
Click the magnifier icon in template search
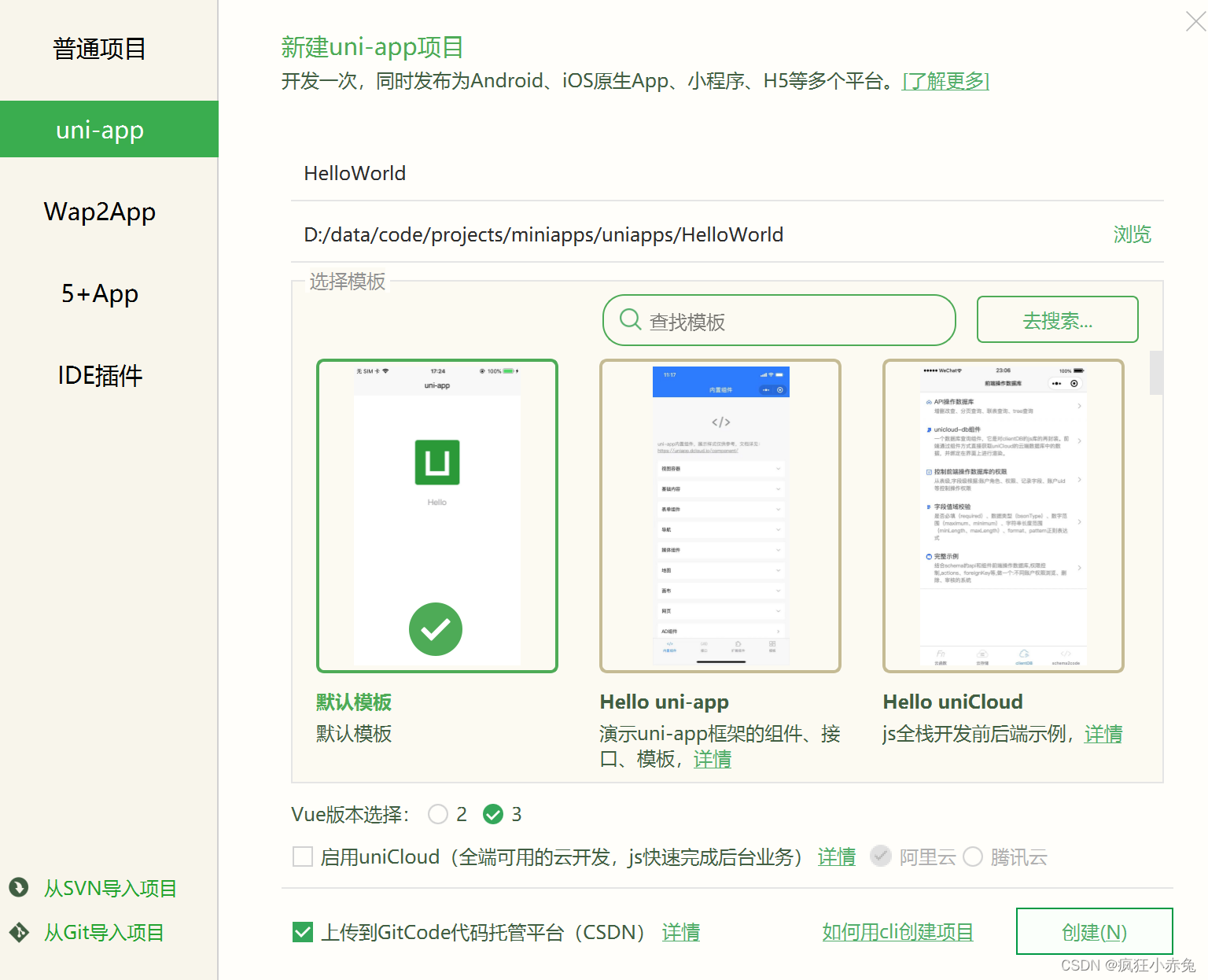pos(631,319)
